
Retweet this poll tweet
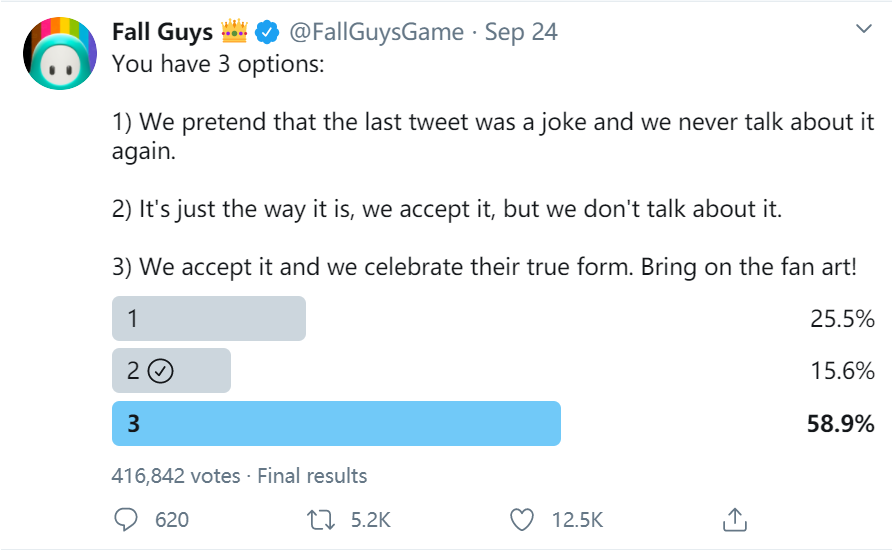click(321, 519)
